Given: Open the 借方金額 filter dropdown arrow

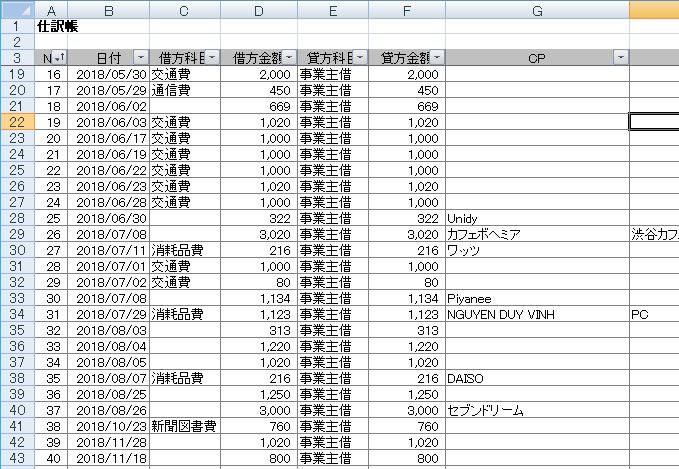Looking at the screenshot, I should coord(289,58).
